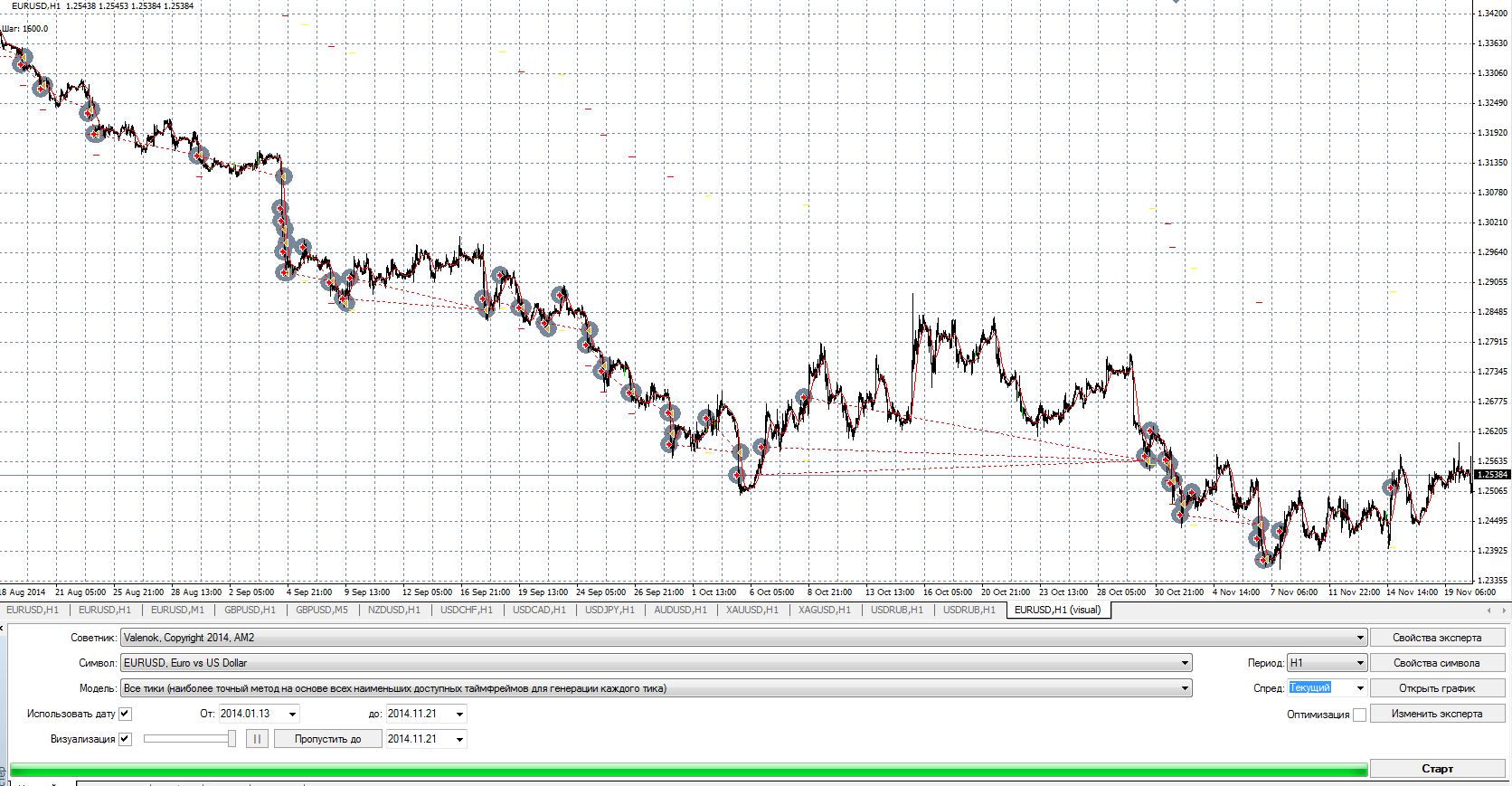Click the Открыть график button

click(1437, 688)
